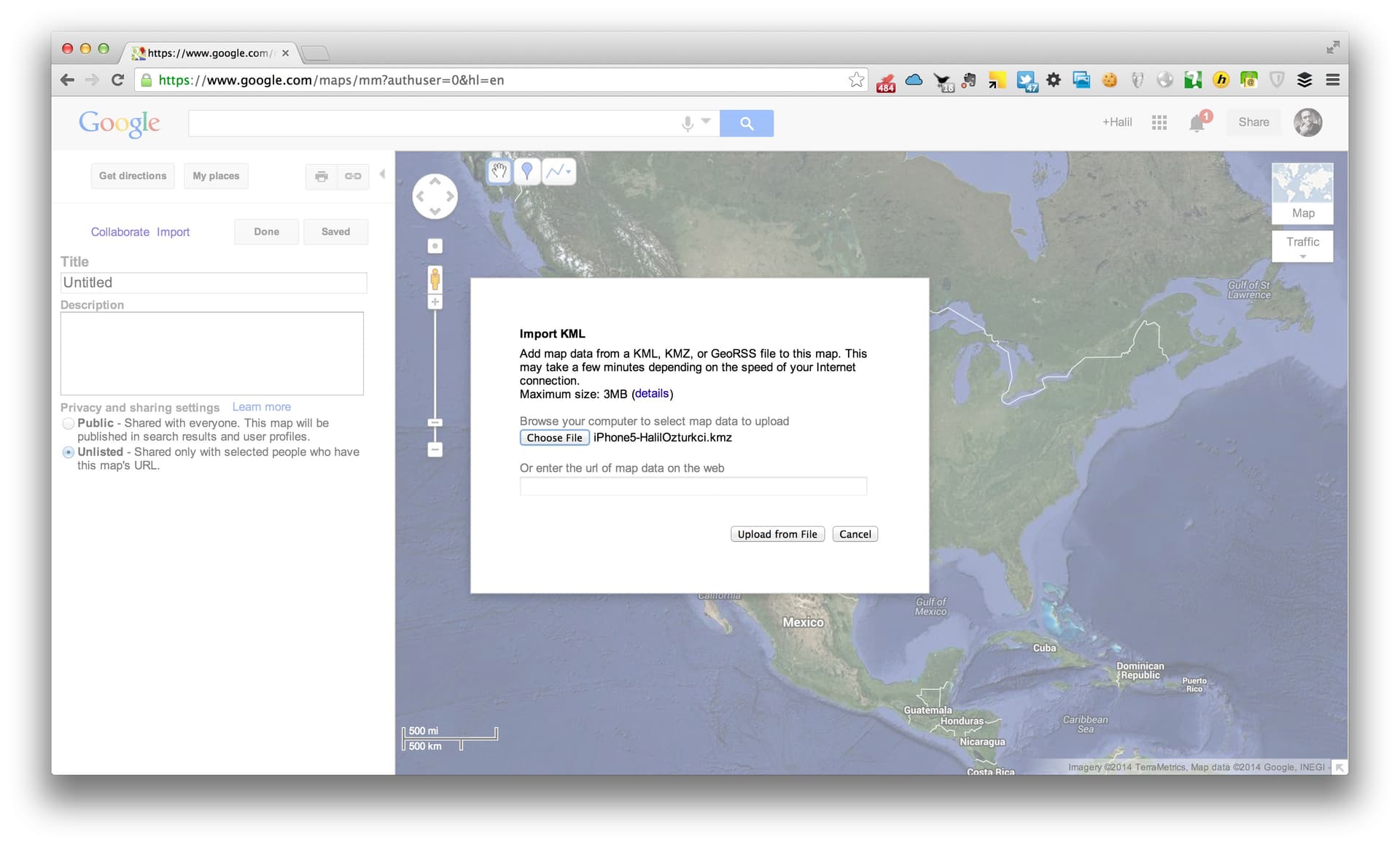Pan the map up with the arrow
The height and width of the screenshot is (846, 1400).
[435, 181]
